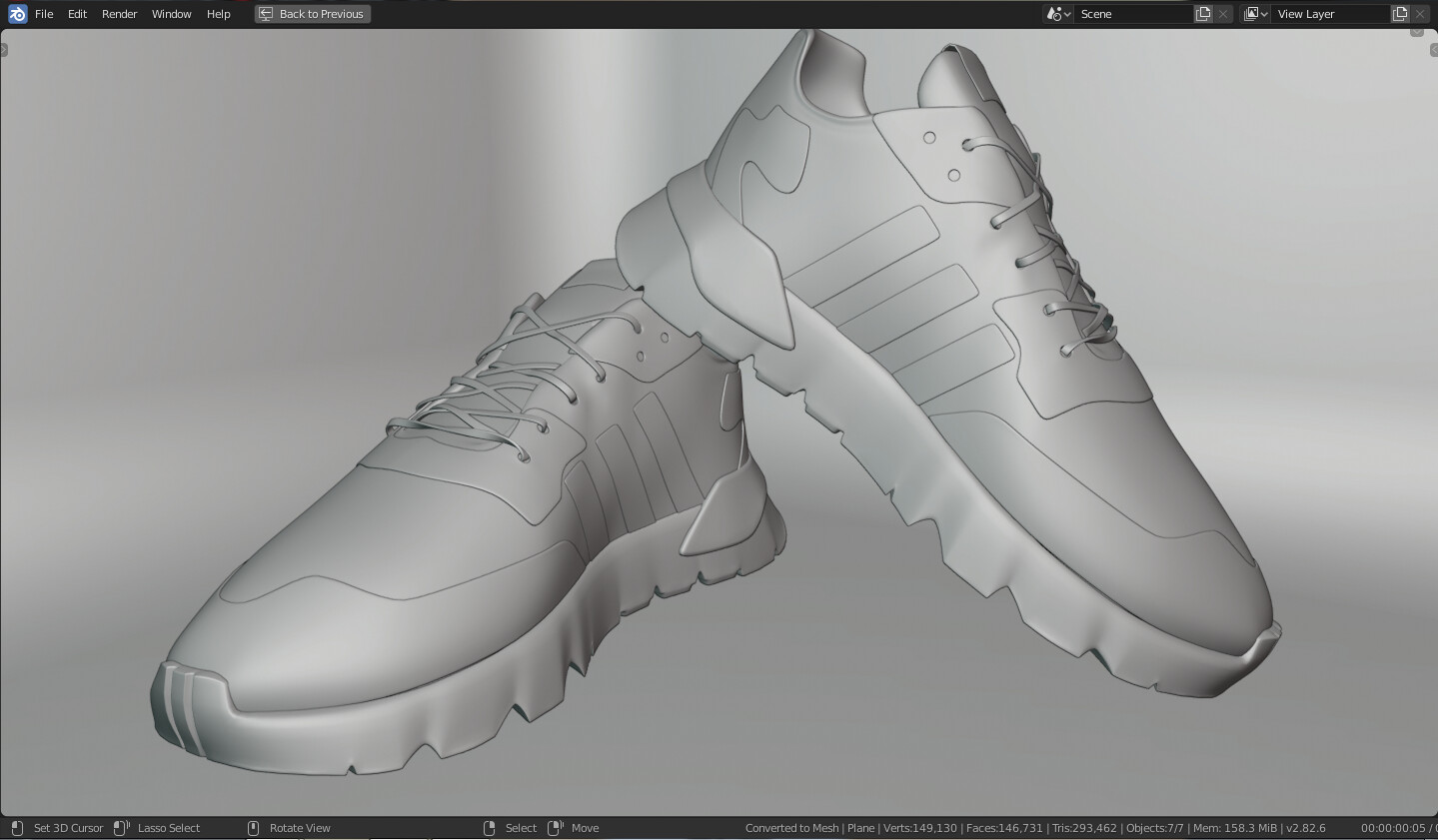This screenshot has height=840, width=1438.
Task: Open the Render menu
Action: tap(119, 14)
